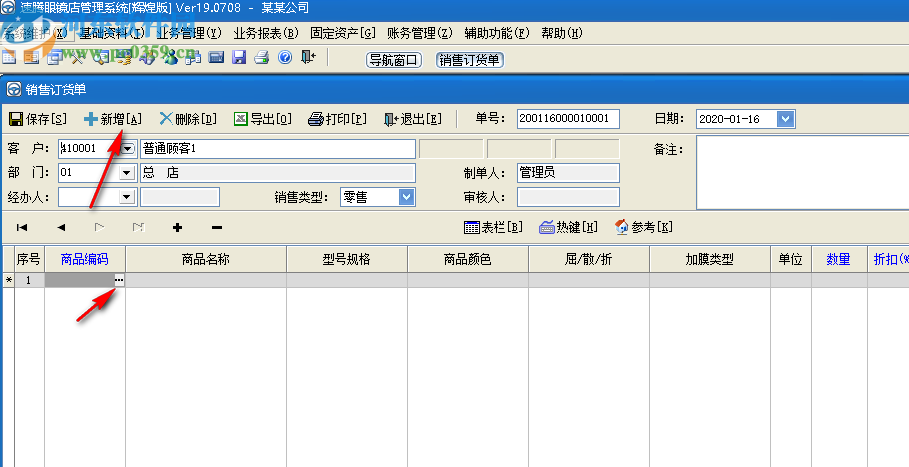Click 加膜类型 column header
The height and width of the screenshot is (467, 909).
[710, 259]
